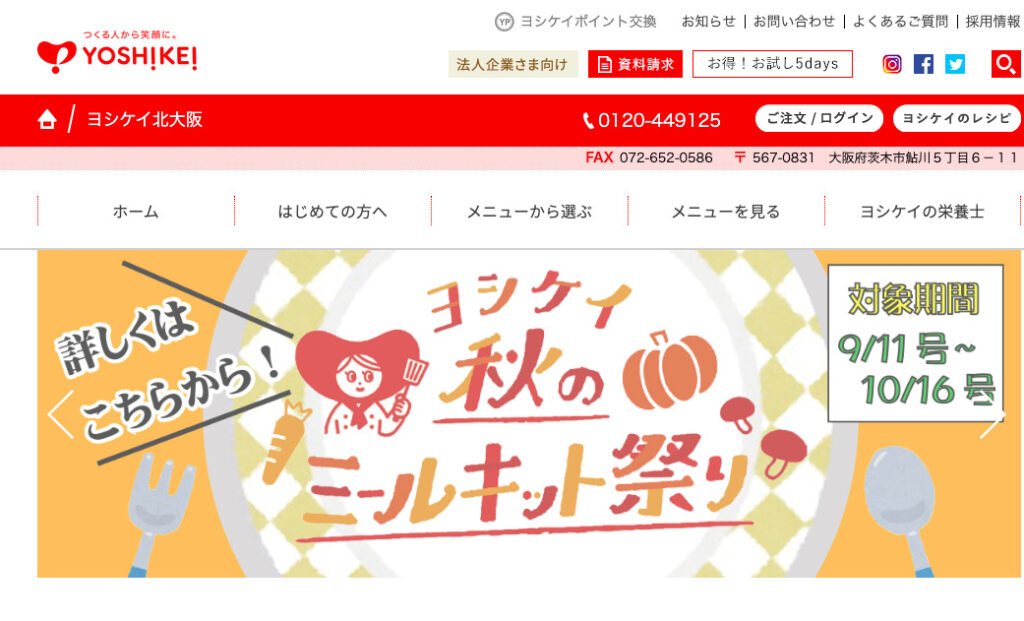
Task: Click the autumn meal kit festival banner
Action: [x=529, y=414]
